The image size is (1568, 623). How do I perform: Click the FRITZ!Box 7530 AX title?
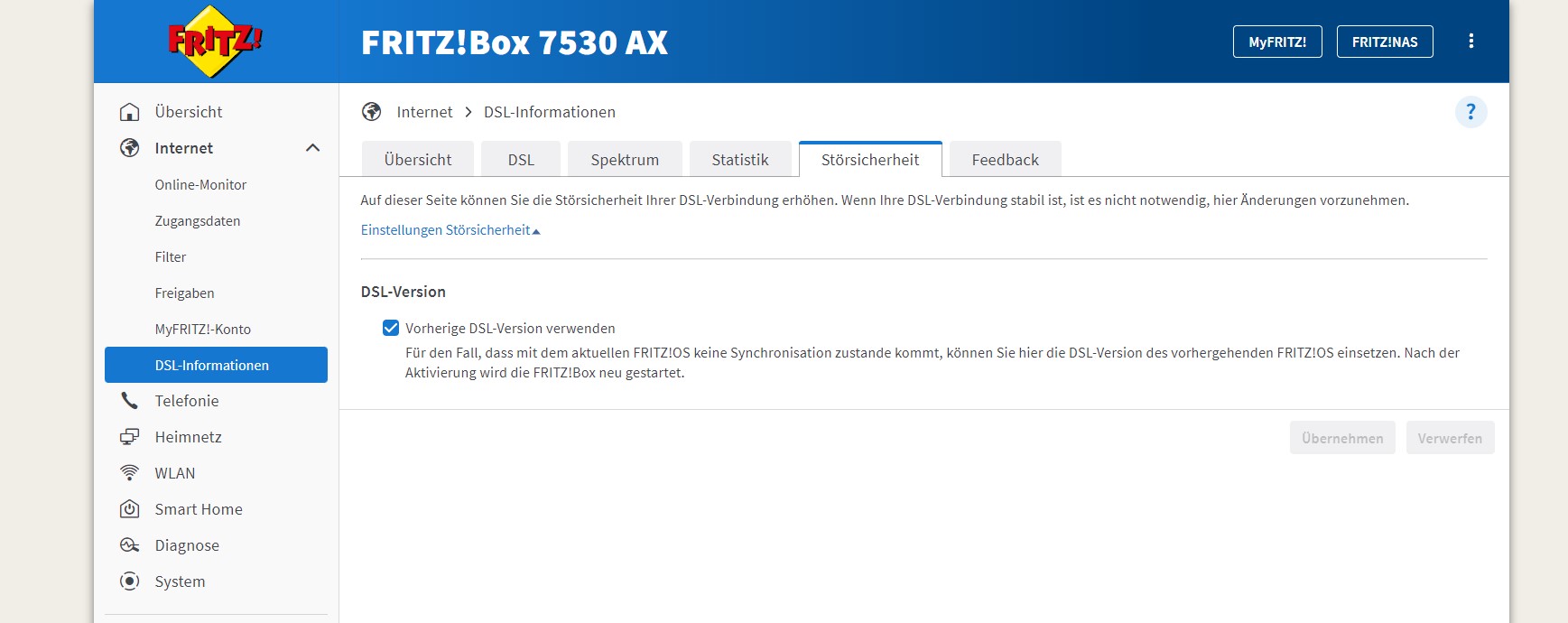[x=515, y=42]
